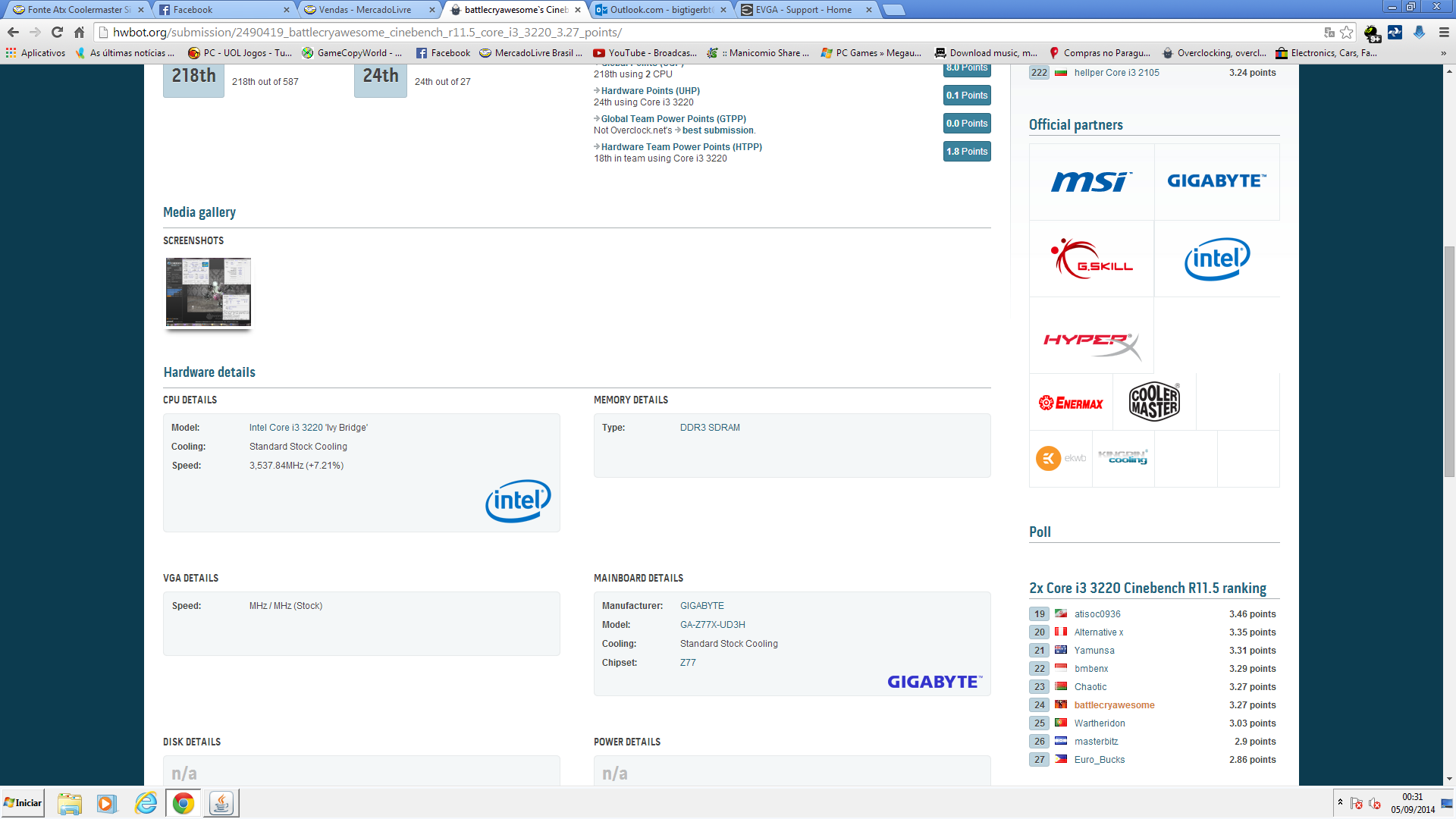Expand the bookmarks overflow chevron
Screen dimensions: 1456x819
[x=1443, y=53]
